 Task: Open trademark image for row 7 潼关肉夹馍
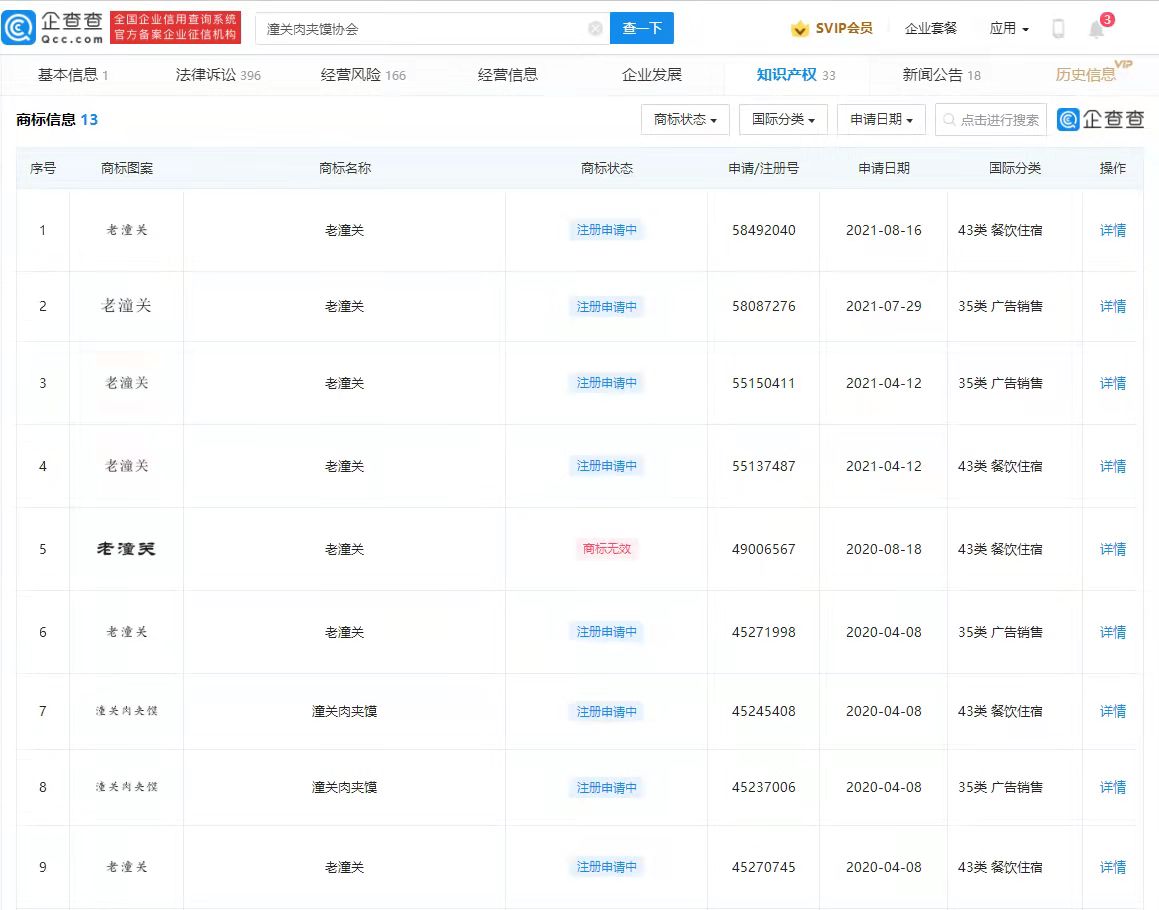[x=126, y=711]
